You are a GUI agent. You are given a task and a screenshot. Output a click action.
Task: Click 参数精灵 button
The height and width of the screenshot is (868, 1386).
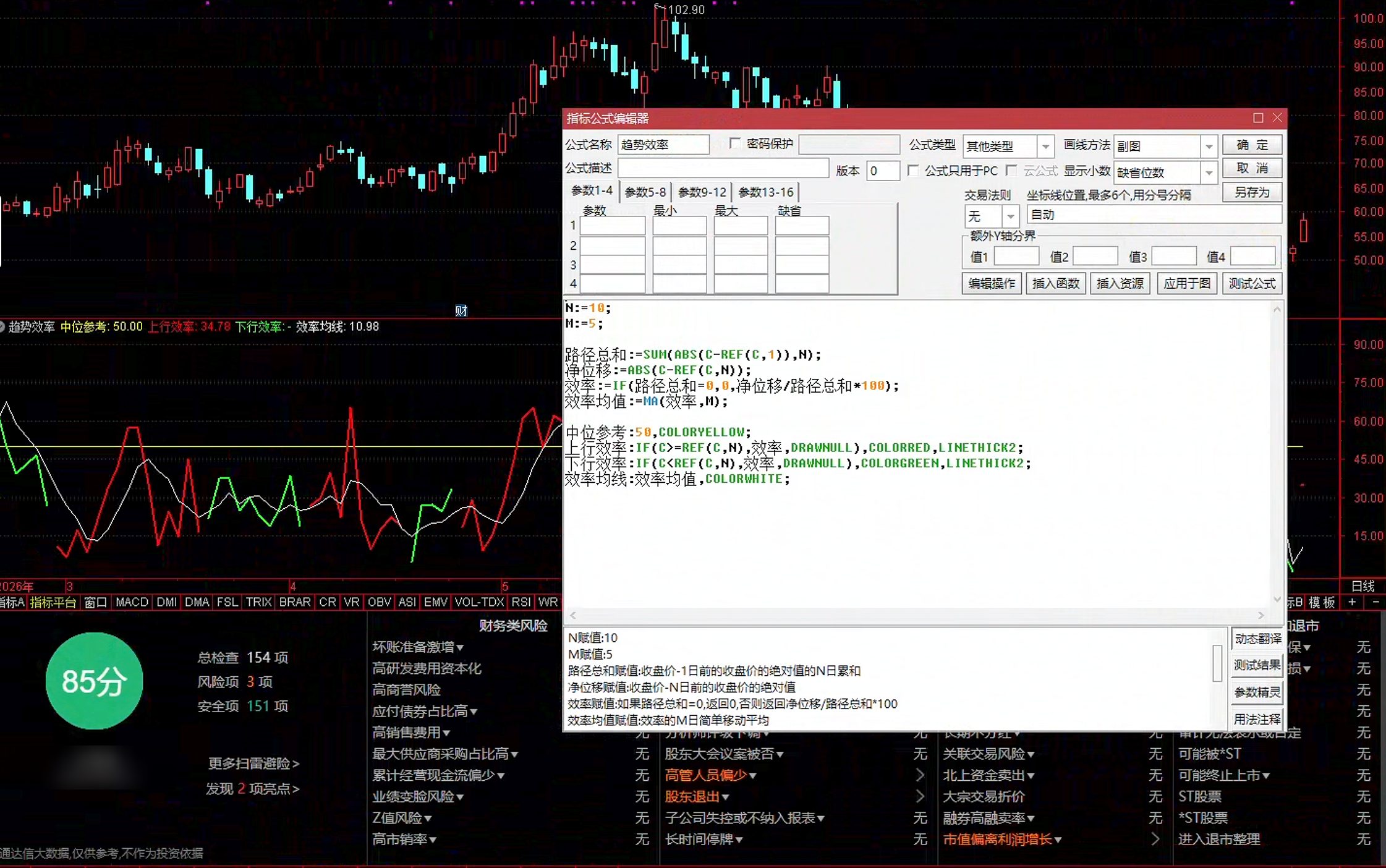tap(1257, 692)
